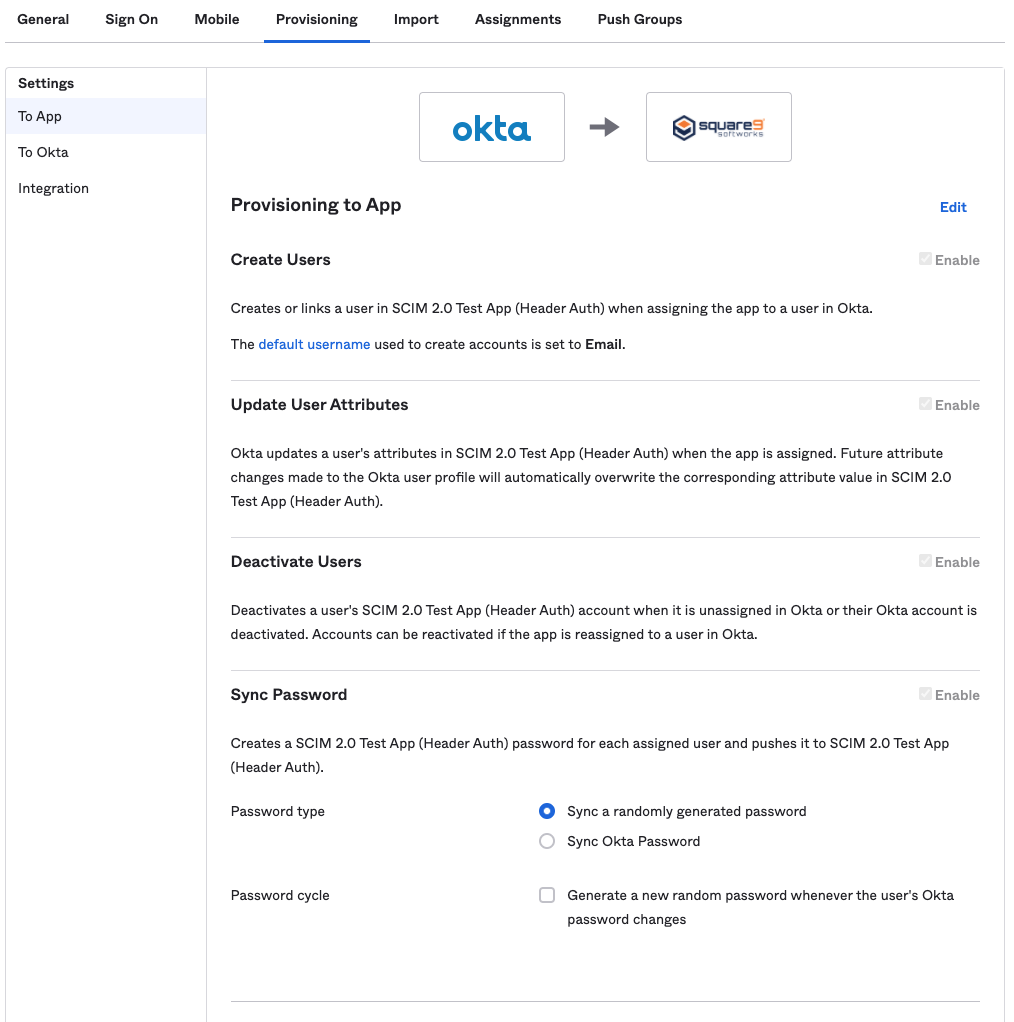Click Edit for Provisioning to App
1014x1022 pixels.
click(953, 207)
